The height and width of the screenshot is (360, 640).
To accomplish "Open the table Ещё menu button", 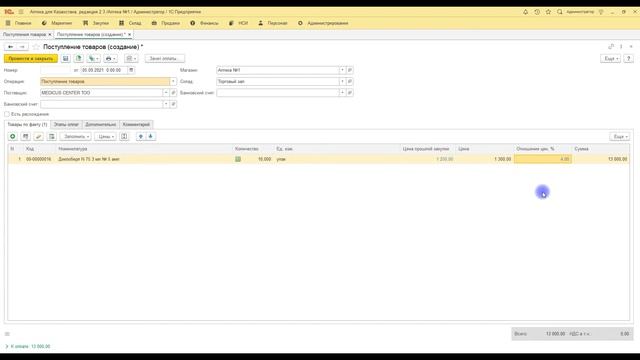I will 620,136.
